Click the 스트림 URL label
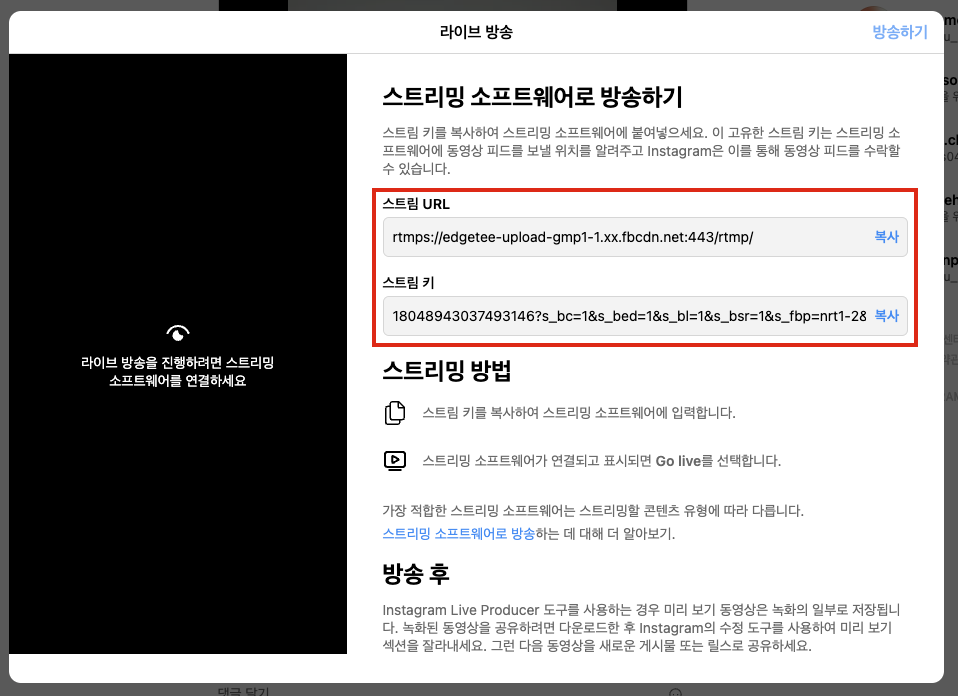 click(416, 204)
